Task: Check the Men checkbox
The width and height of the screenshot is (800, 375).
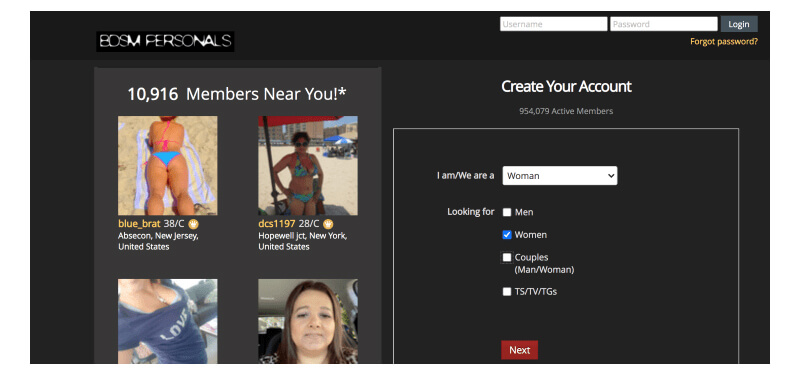Action: 507,212
